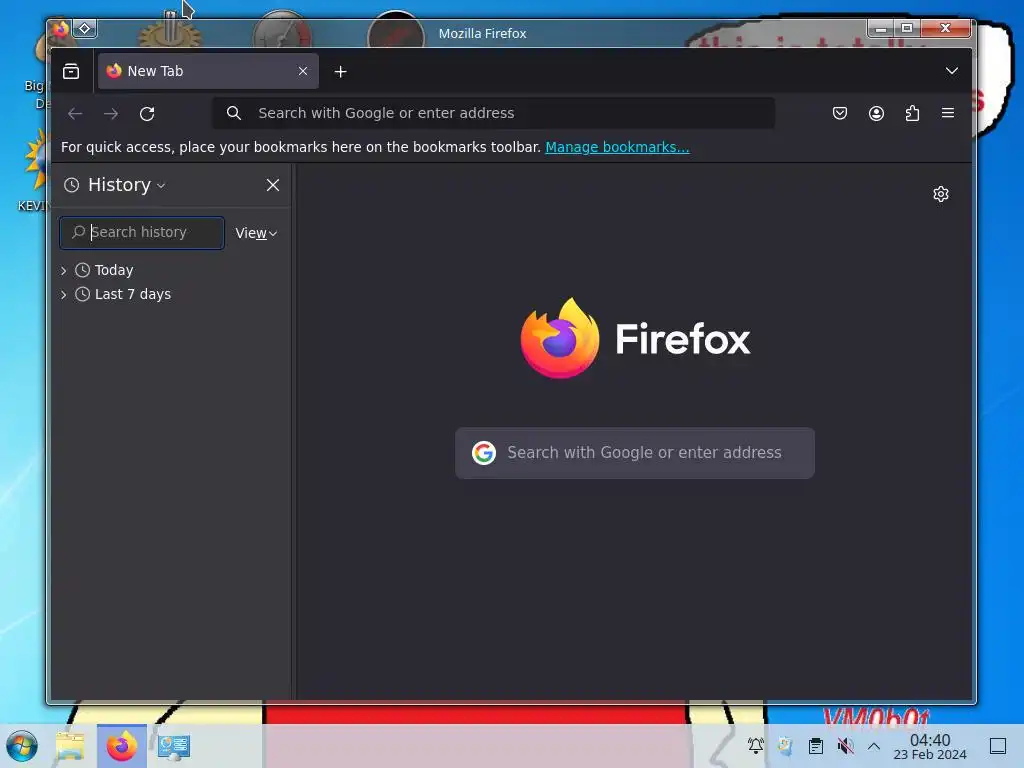Go back one page

[75, 114]
